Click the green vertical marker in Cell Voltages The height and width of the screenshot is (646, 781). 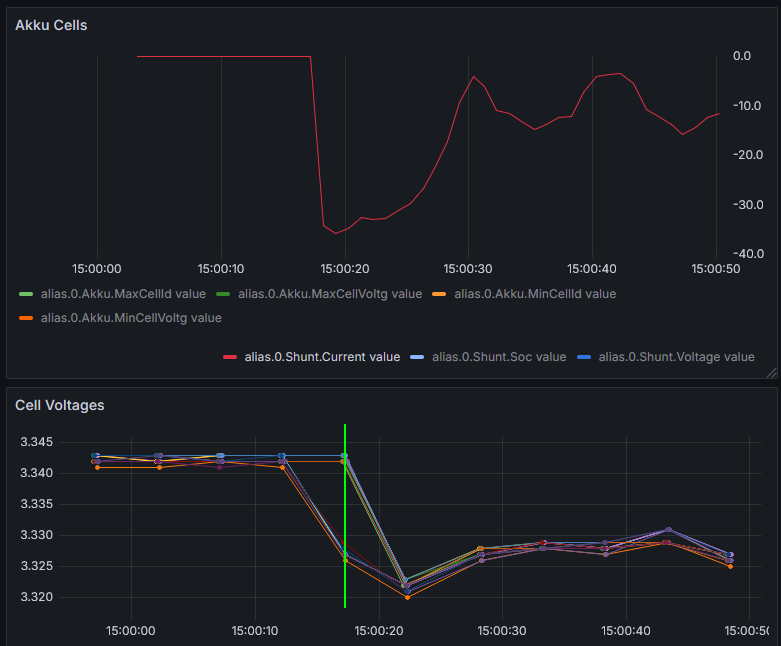(x=345, y=500)
